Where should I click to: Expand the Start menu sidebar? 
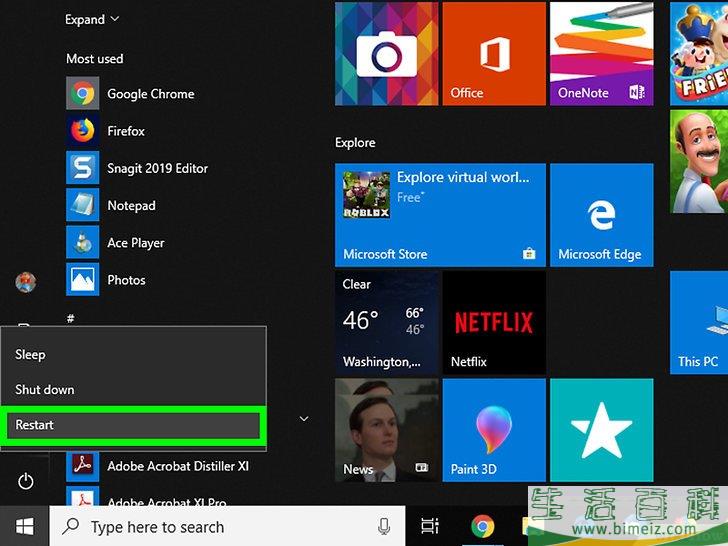[x=92, y=19]
